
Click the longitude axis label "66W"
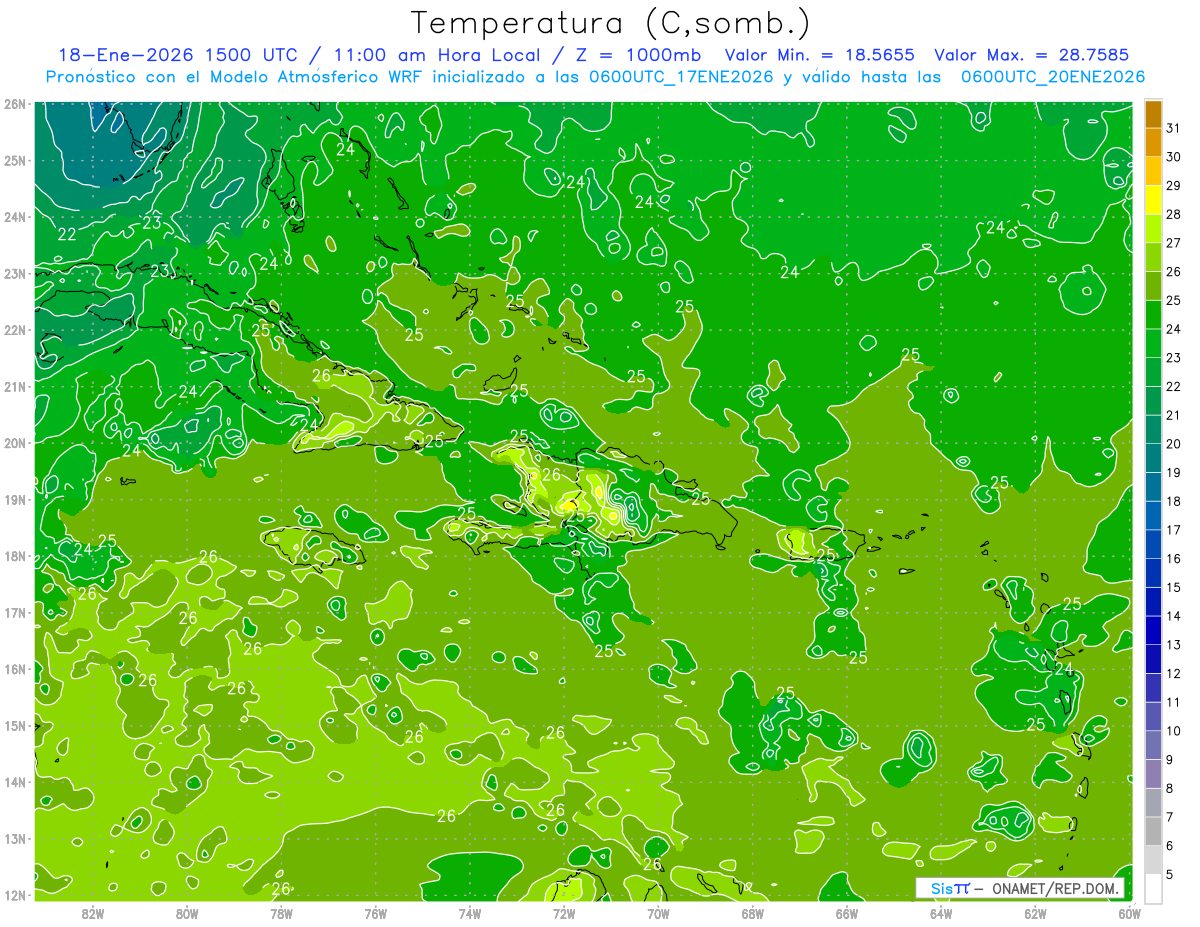point(847,913)
